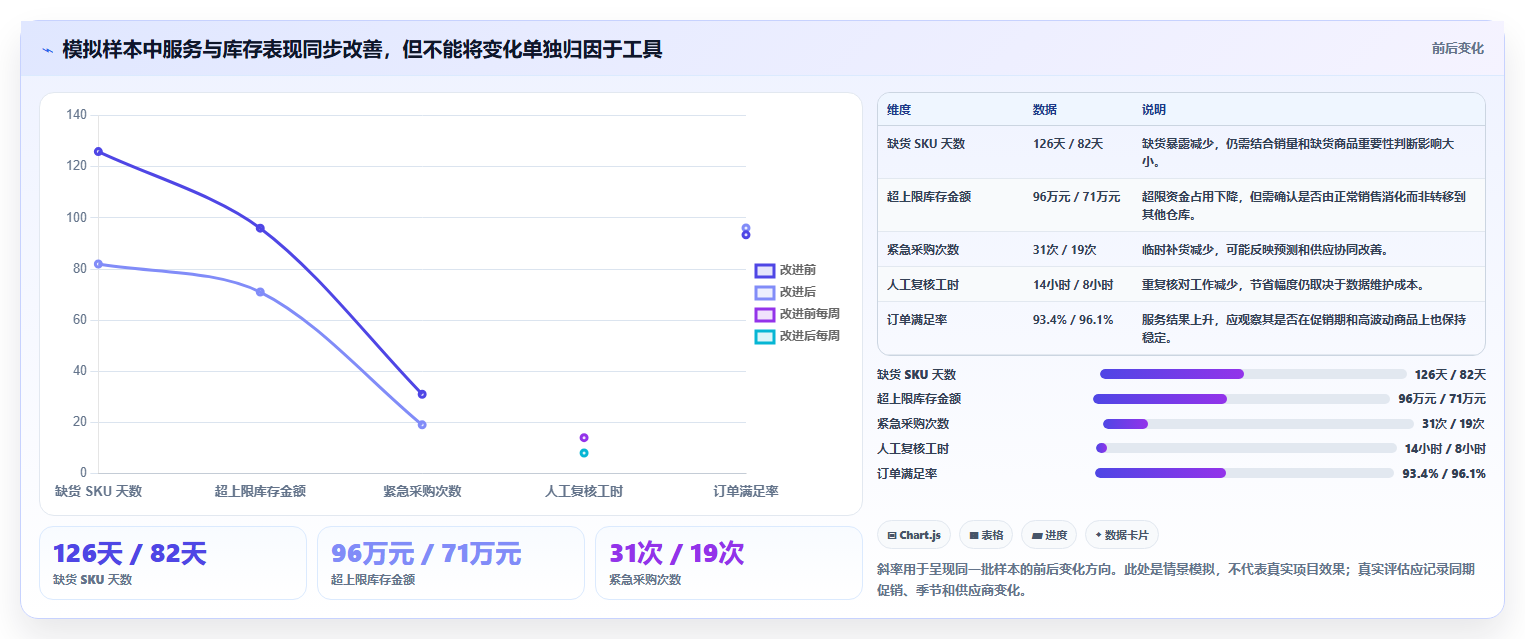
Task: Click the 前后变化 tag in the header
Action: coord(1457,48)
